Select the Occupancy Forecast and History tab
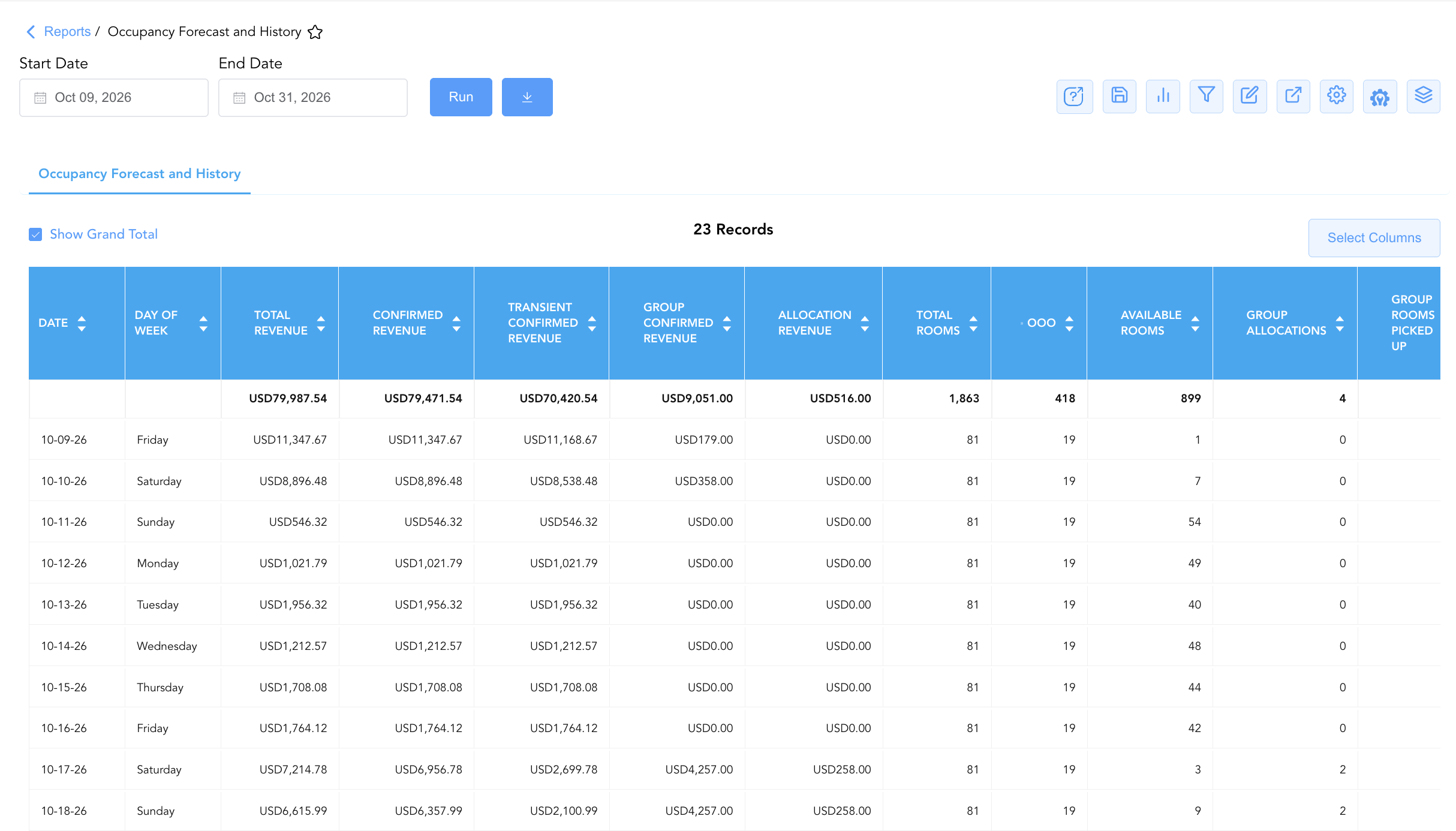This screenshot has height=831, width=1456. point(140,174)
